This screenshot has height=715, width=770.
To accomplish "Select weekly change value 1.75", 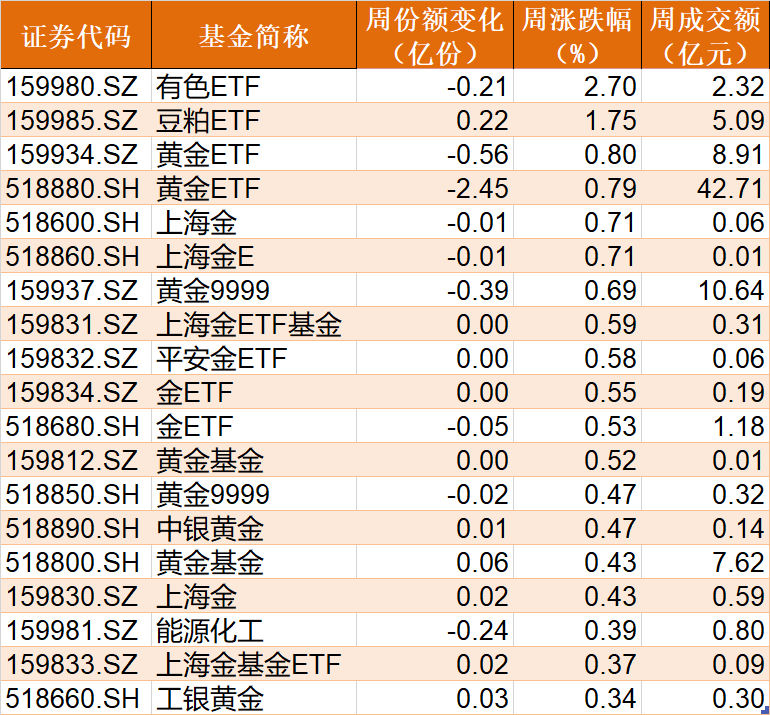I will pos(610,120).
